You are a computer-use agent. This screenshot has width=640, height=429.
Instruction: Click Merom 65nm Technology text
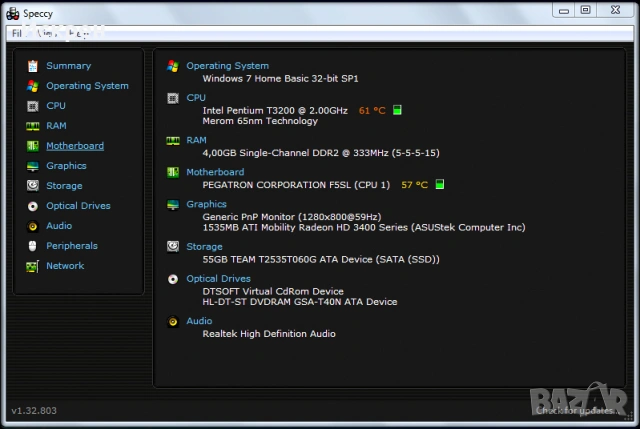click(260, 121)
